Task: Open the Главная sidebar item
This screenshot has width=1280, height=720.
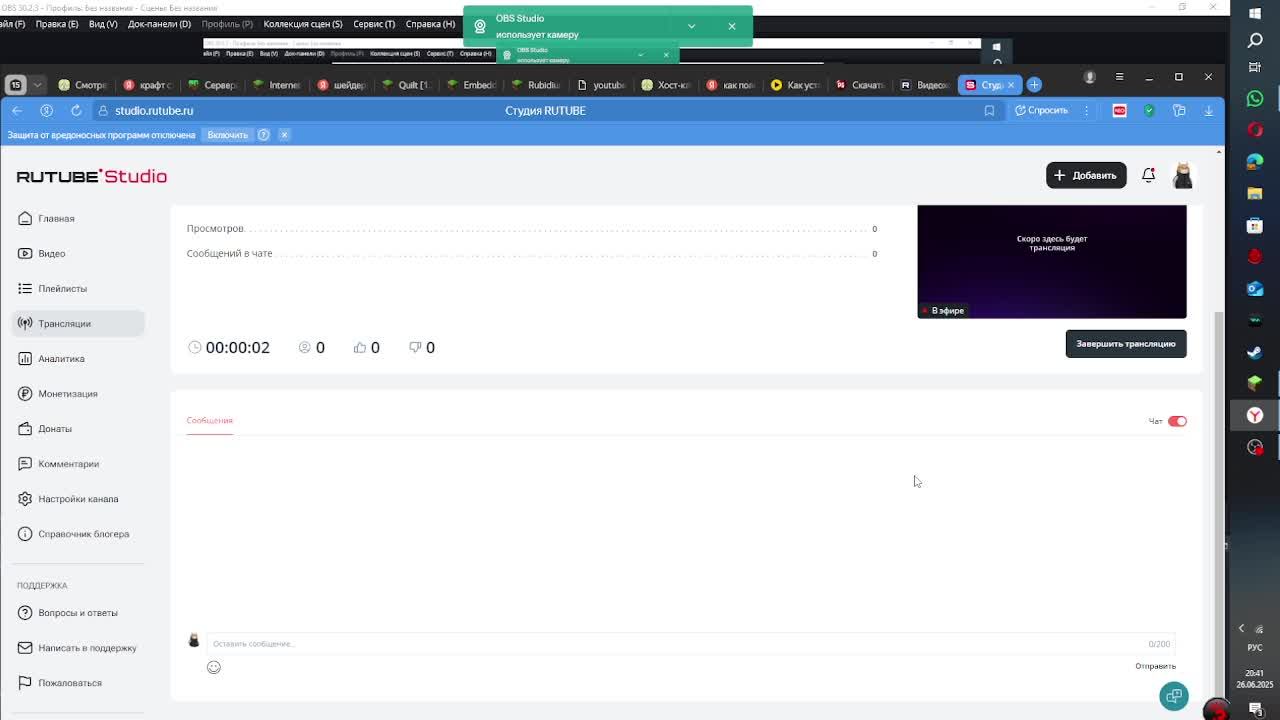Action: (x=78, y=218)
